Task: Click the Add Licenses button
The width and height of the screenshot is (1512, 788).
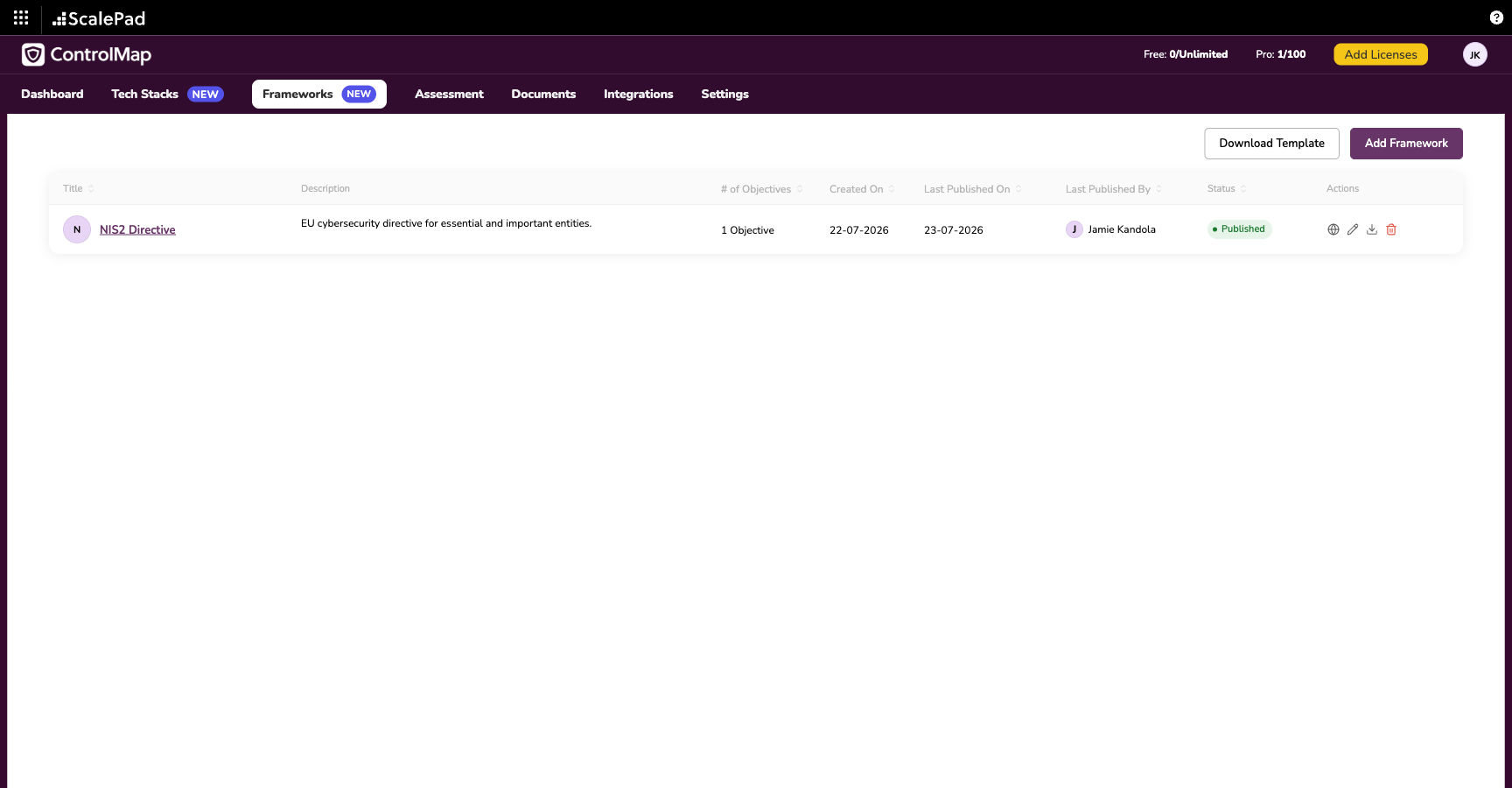Action: coord(1381,54)
